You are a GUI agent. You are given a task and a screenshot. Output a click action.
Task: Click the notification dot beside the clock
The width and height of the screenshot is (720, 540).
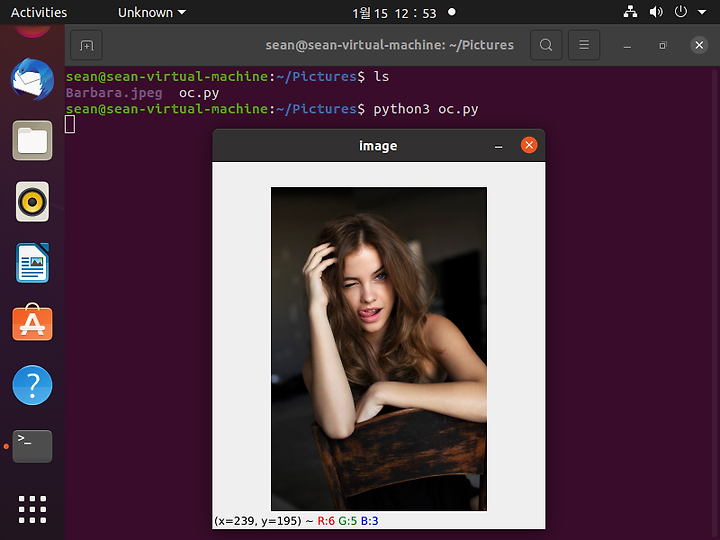[x=452, y=12]
